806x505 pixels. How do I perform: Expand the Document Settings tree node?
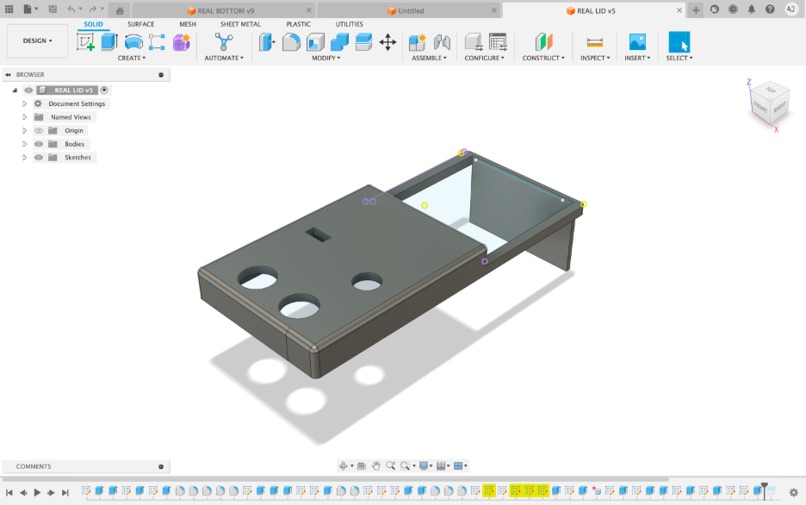[24, 104]
